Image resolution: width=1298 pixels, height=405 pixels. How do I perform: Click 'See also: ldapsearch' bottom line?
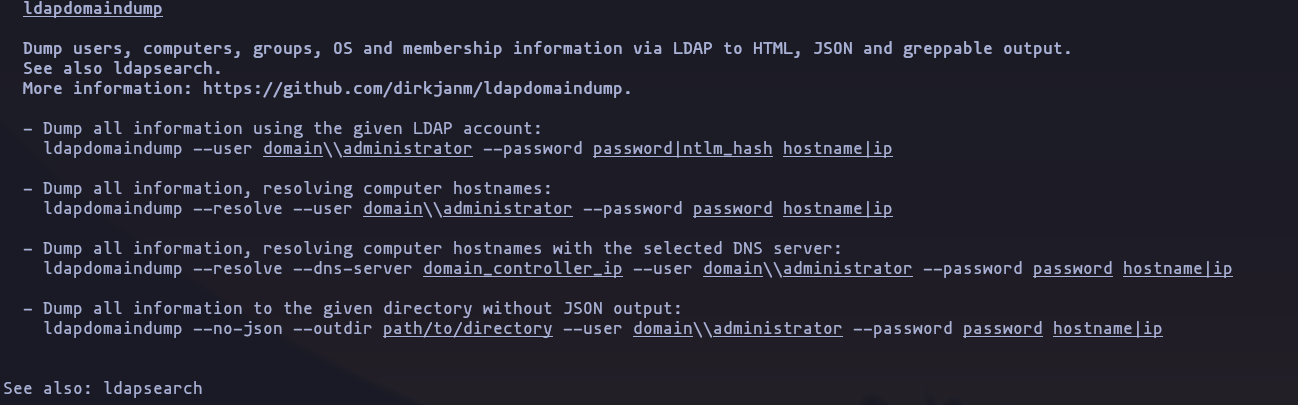click(102, 388)
